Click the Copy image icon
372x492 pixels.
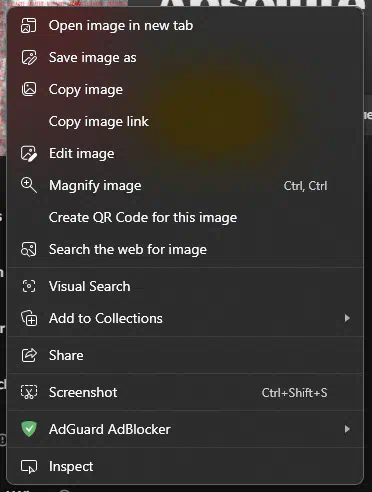[29, 89]
